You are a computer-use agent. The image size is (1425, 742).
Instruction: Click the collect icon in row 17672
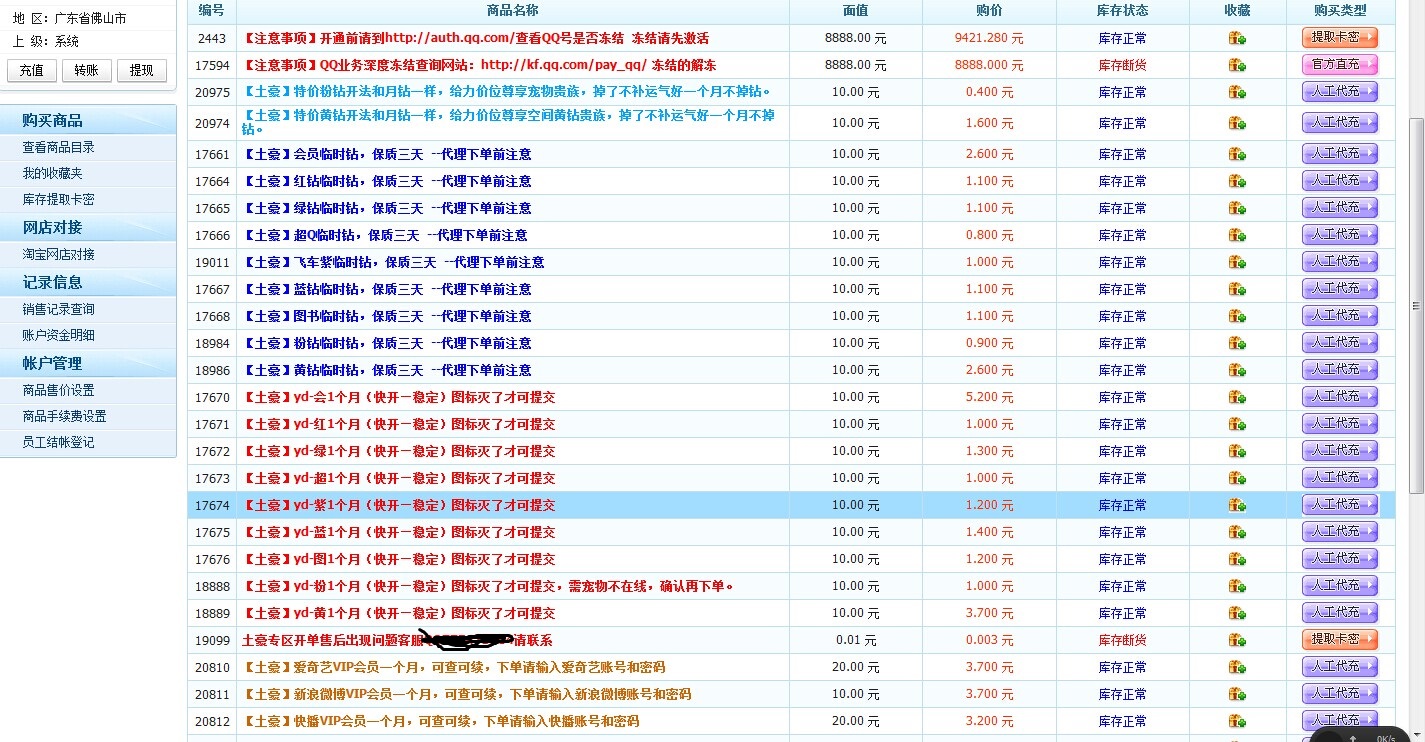click(x=1237, y=451)
